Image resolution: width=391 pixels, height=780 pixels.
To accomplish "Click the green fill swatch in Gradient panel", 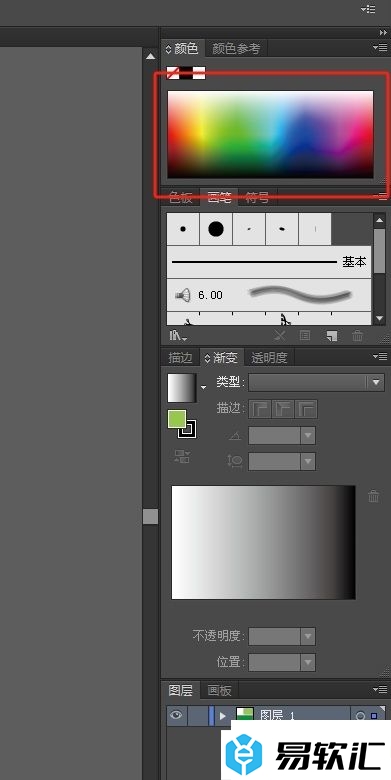I will pos(177,419).
